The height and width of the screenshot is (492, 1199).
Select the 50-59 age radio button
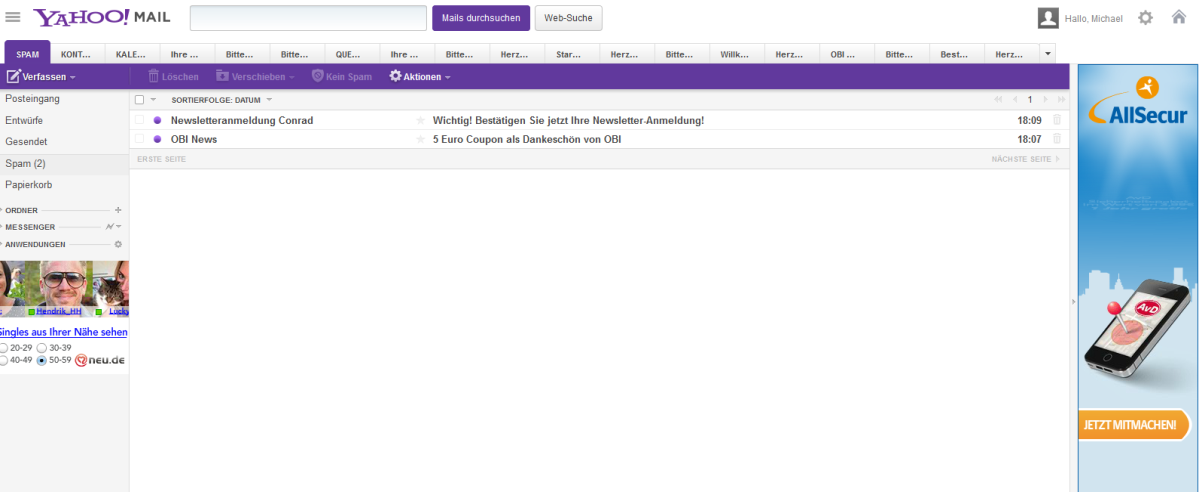[42, 360]
